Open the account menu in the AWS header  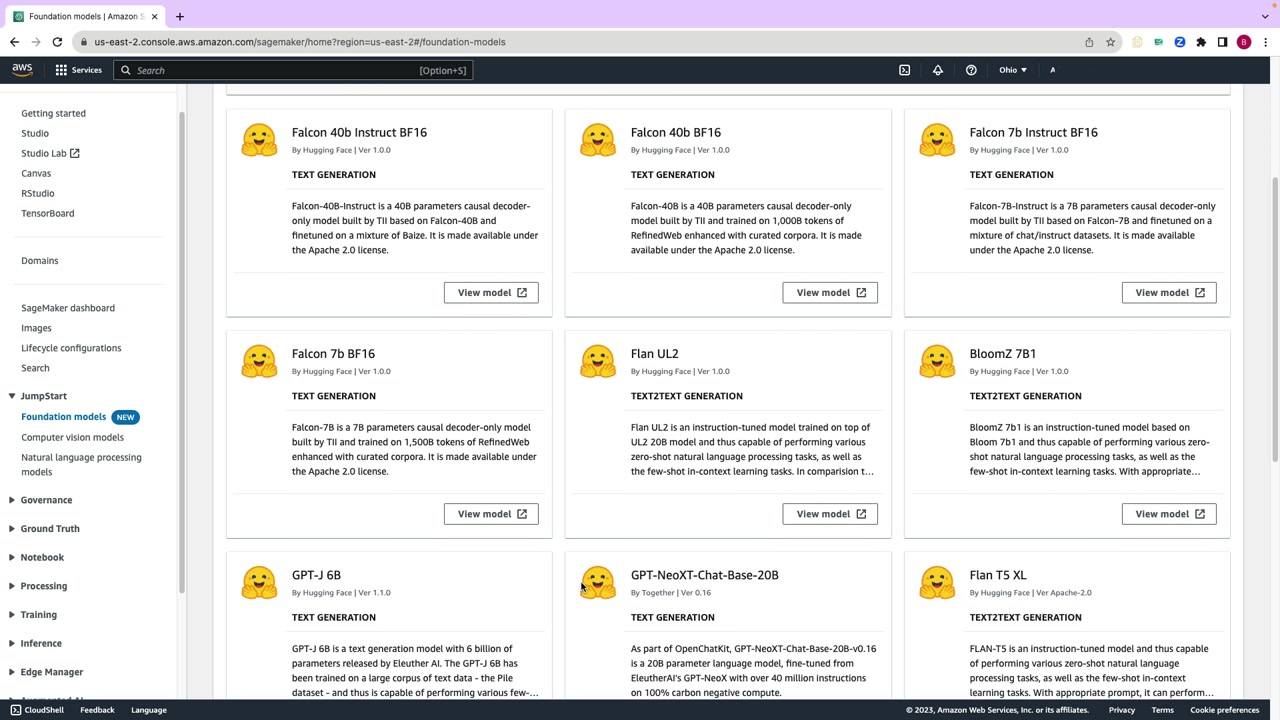click(1052, 70)
